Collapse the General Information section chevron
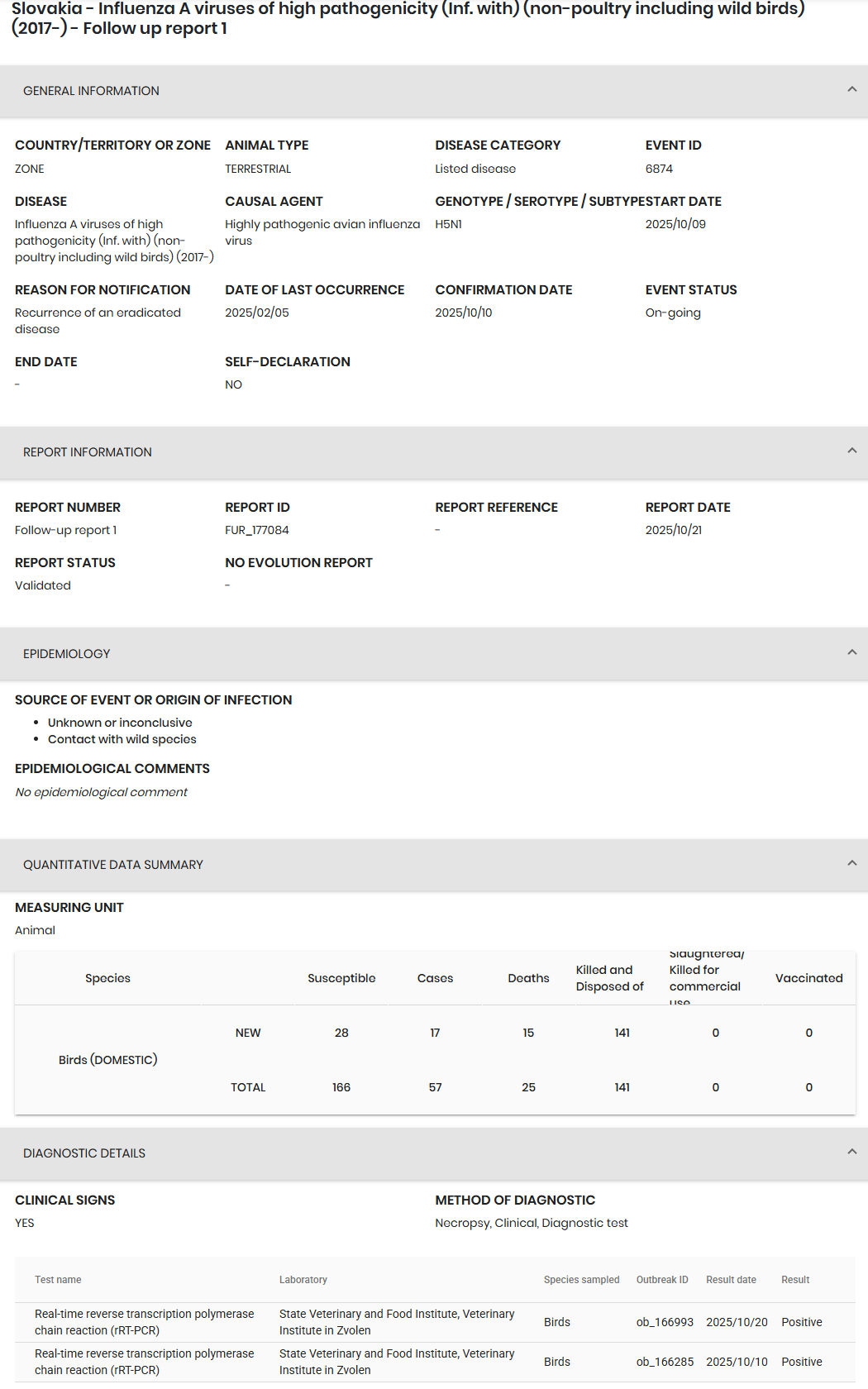The width and height of the screenshot is (868, 1389). click(x=851, y=89)
